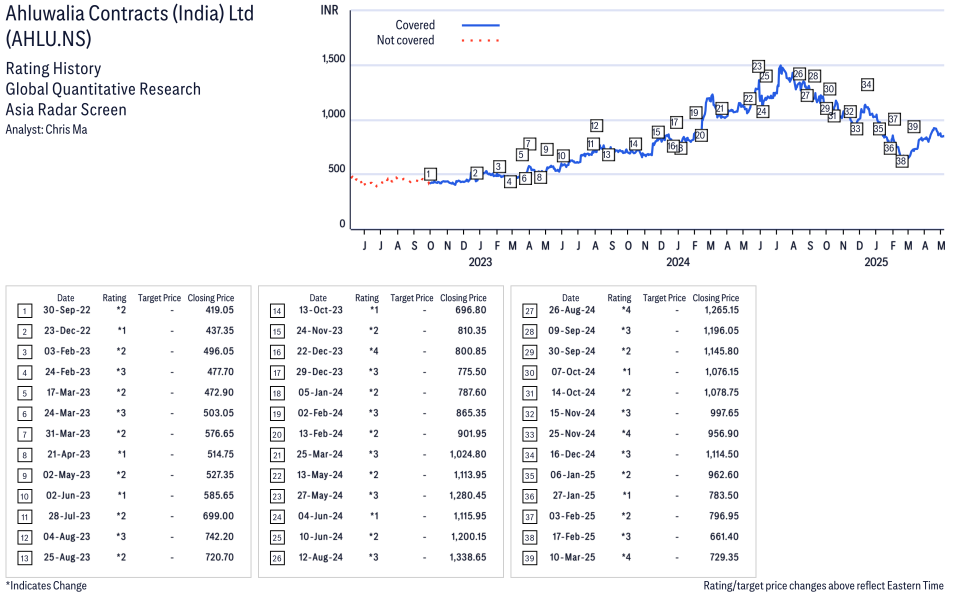Screen dimensions: 955x593
Task: Click the '1,000' y-axis label
Action: coord(333,114)
